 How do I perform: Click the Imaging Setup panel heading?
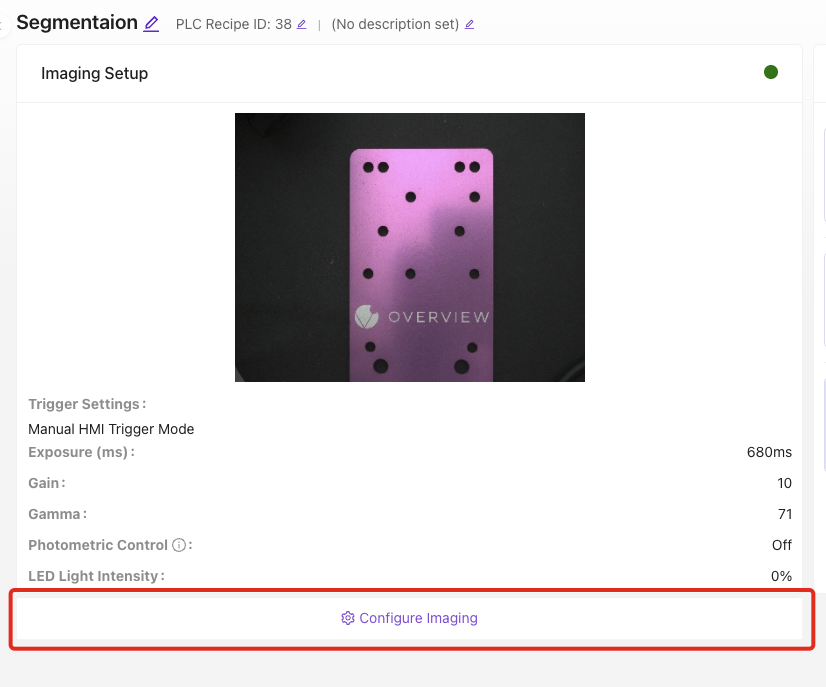click(x=94, y=73)
